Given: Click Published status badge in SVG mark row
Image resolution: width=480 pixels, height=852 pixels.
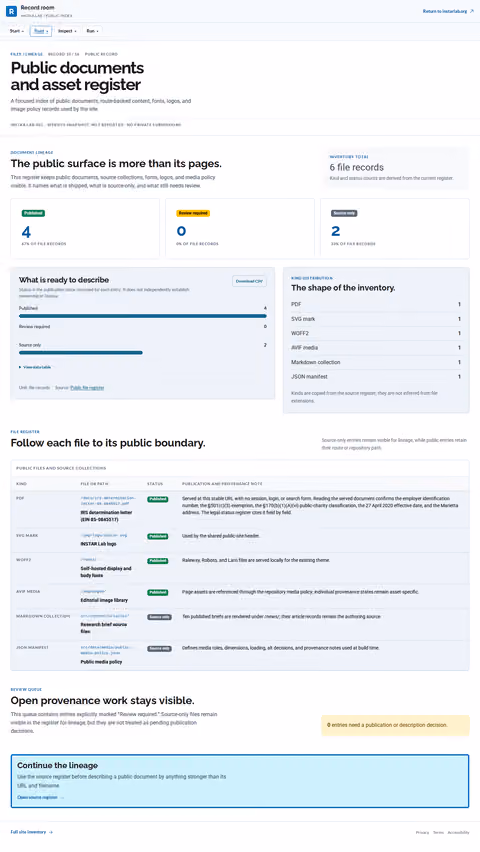Looking at the screenshot, I should tap(158, 536).
